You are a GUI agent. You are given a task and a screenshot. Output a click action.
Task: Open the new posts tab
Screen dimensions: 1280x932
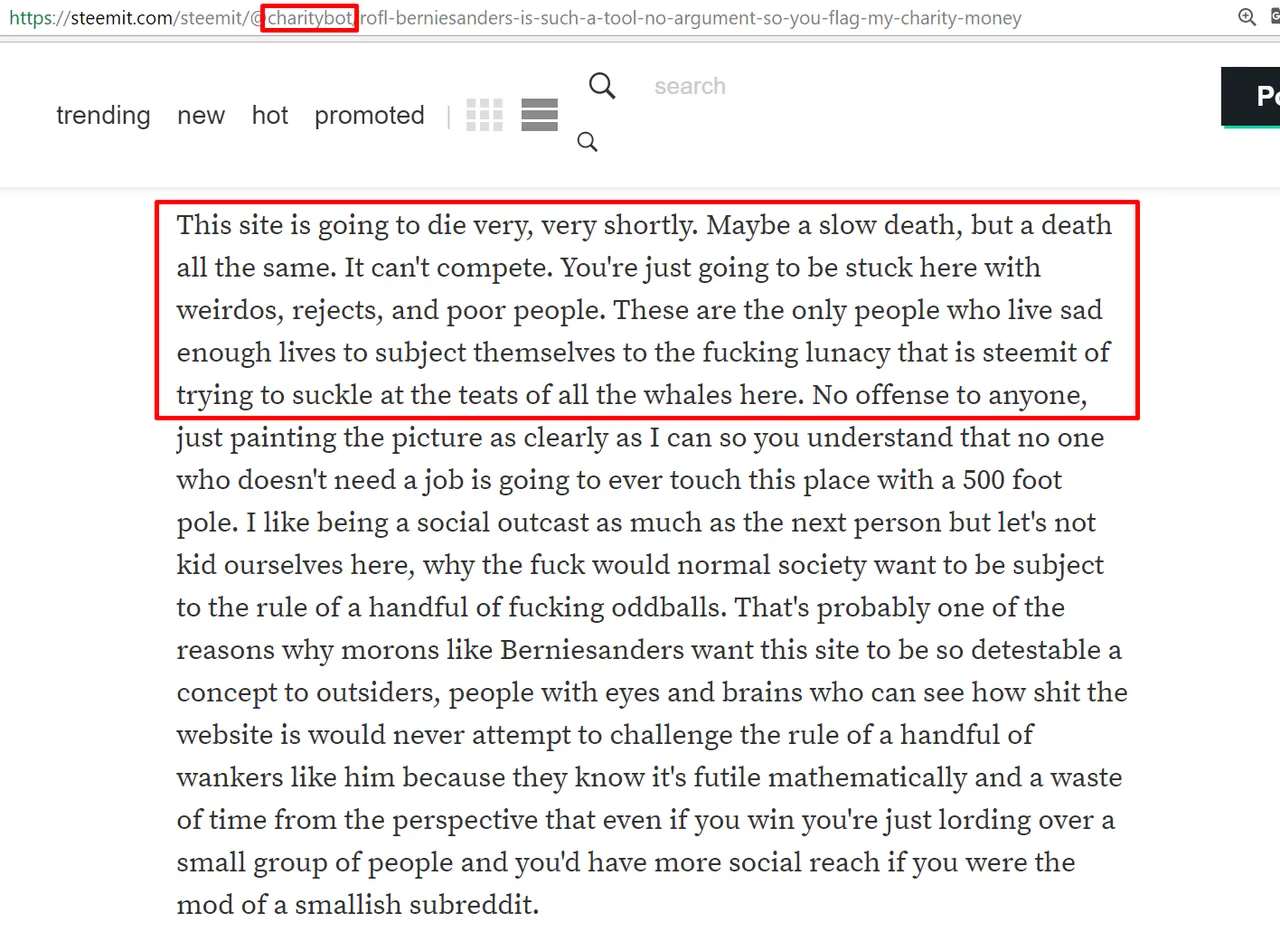pyautogui.click(x=201, y=115)
